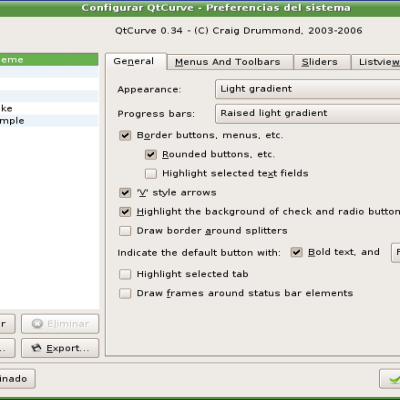Enable Highlight selected tab checkbox

point(125,274)
